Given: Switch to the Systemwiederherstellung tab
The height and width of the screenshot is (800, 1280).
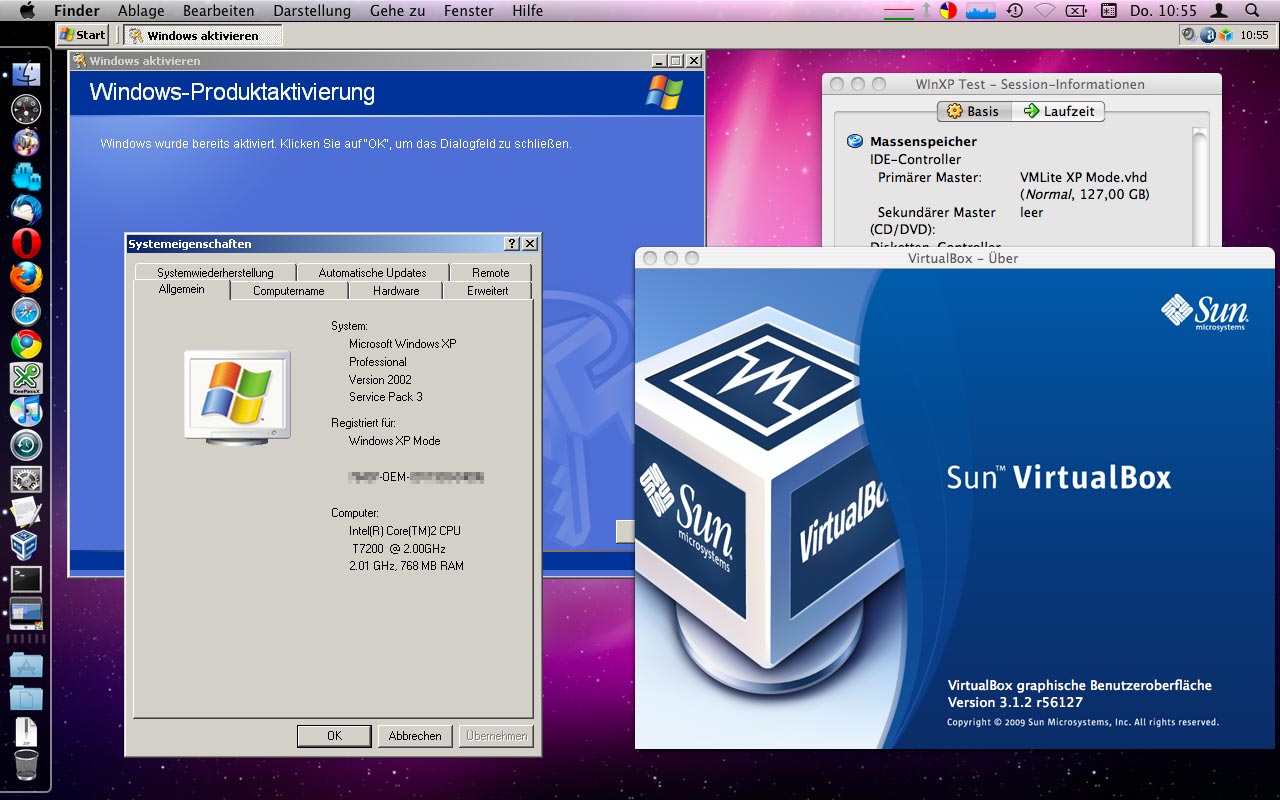Looking at the screenshot, I should [x=215, y=272].
